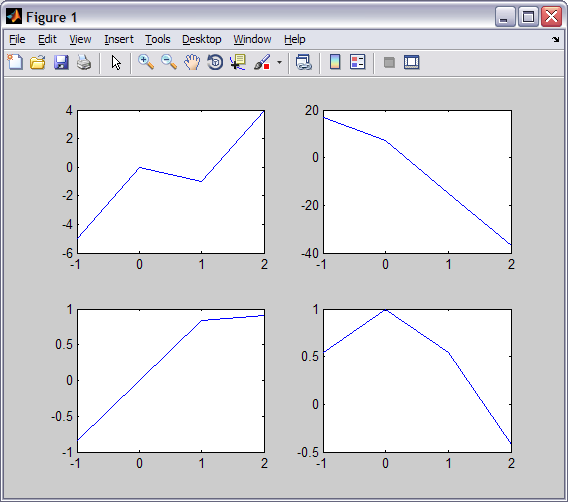
Task: Click y-axis label -40 on top-right plot
Action: pyautogui.click(x=310, y=253)
